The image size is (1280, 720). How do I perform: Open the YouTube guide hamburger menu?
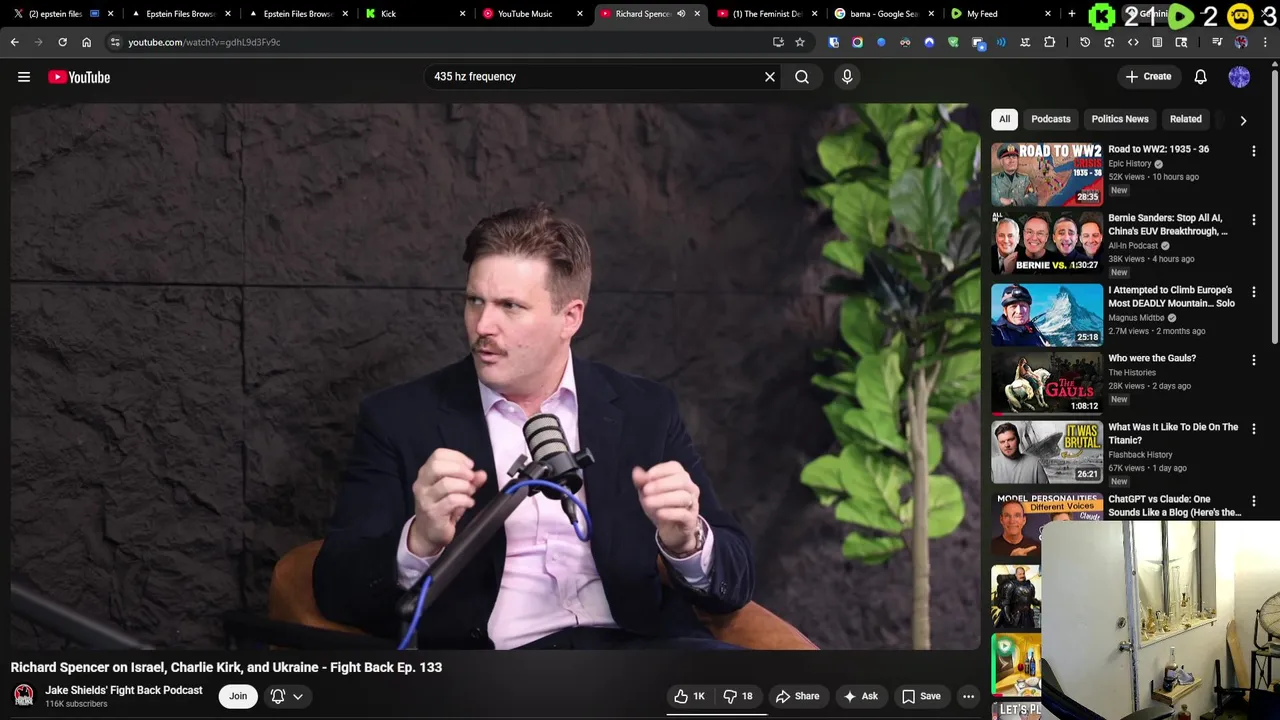(24, 77)
